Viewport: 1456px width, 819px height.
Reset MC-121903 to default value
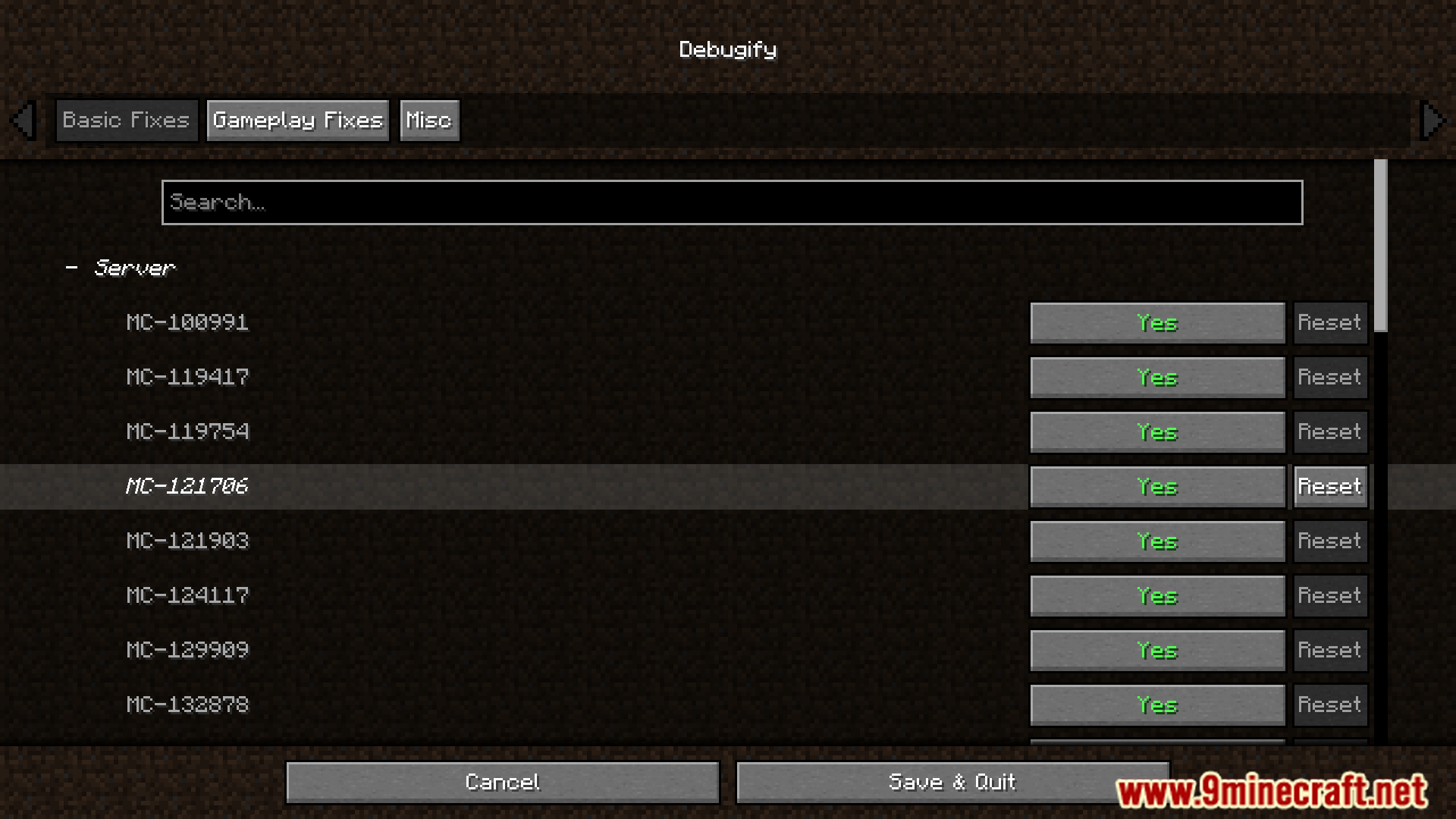(x=1330, y=541)
